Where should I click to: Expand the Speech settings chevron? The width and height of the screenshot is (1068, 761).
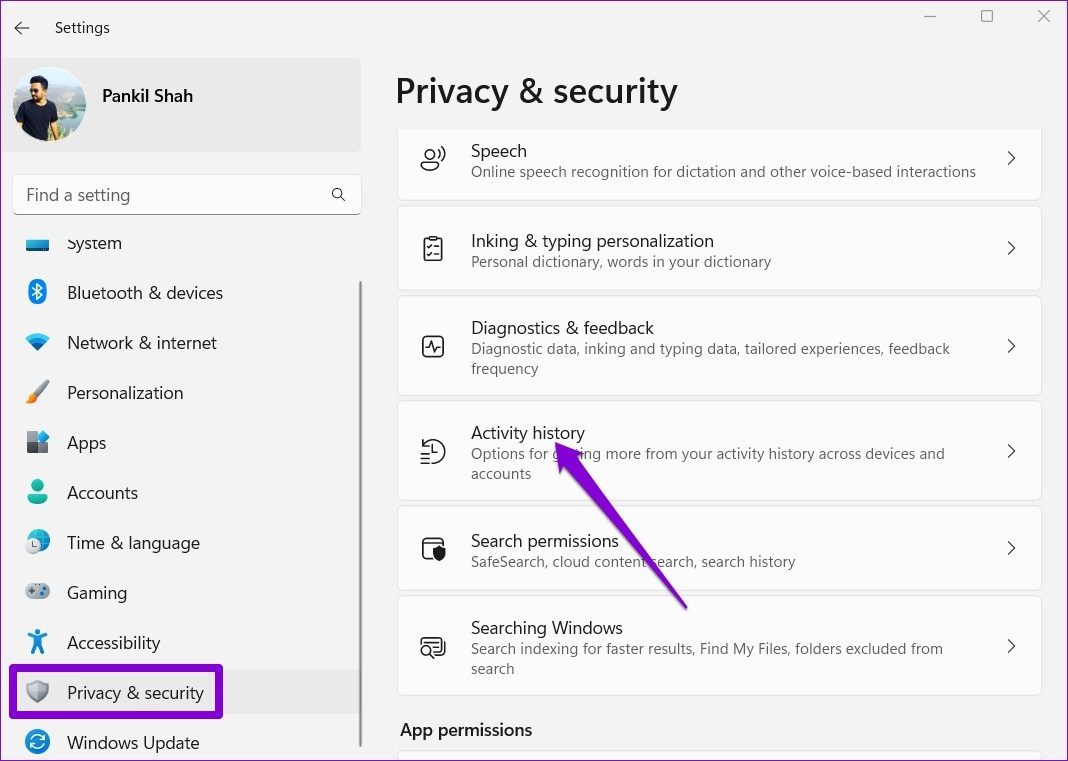pyautogui.click(x=1011, y=159)
